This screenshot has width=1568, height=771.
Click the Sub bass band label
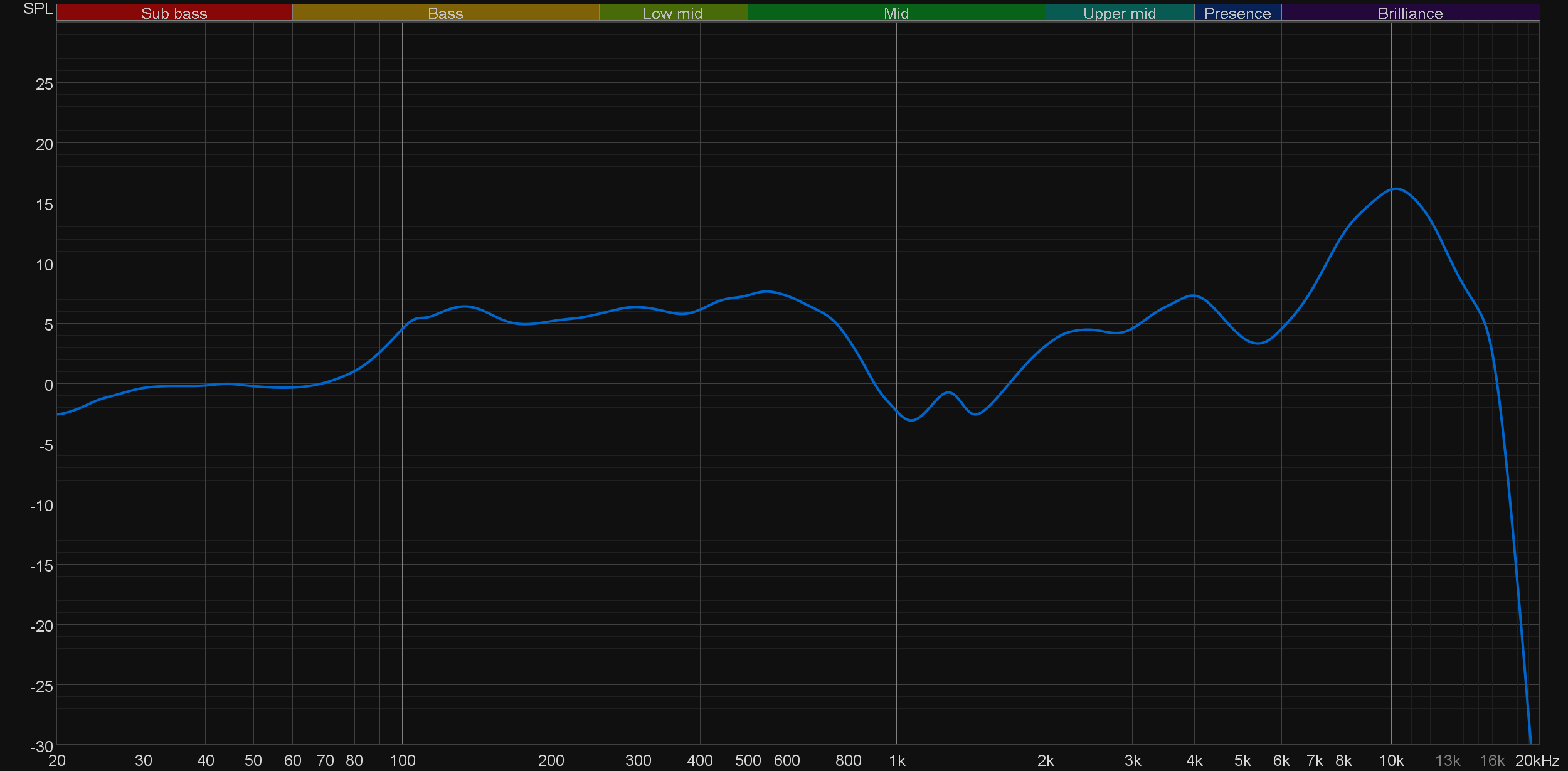174,13
